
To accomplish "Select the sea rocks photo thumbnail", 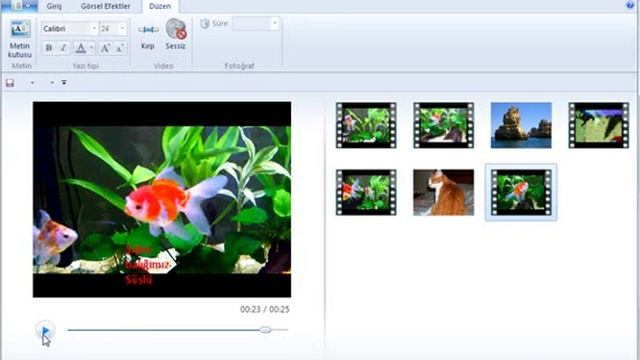I will tap(521, 125).
